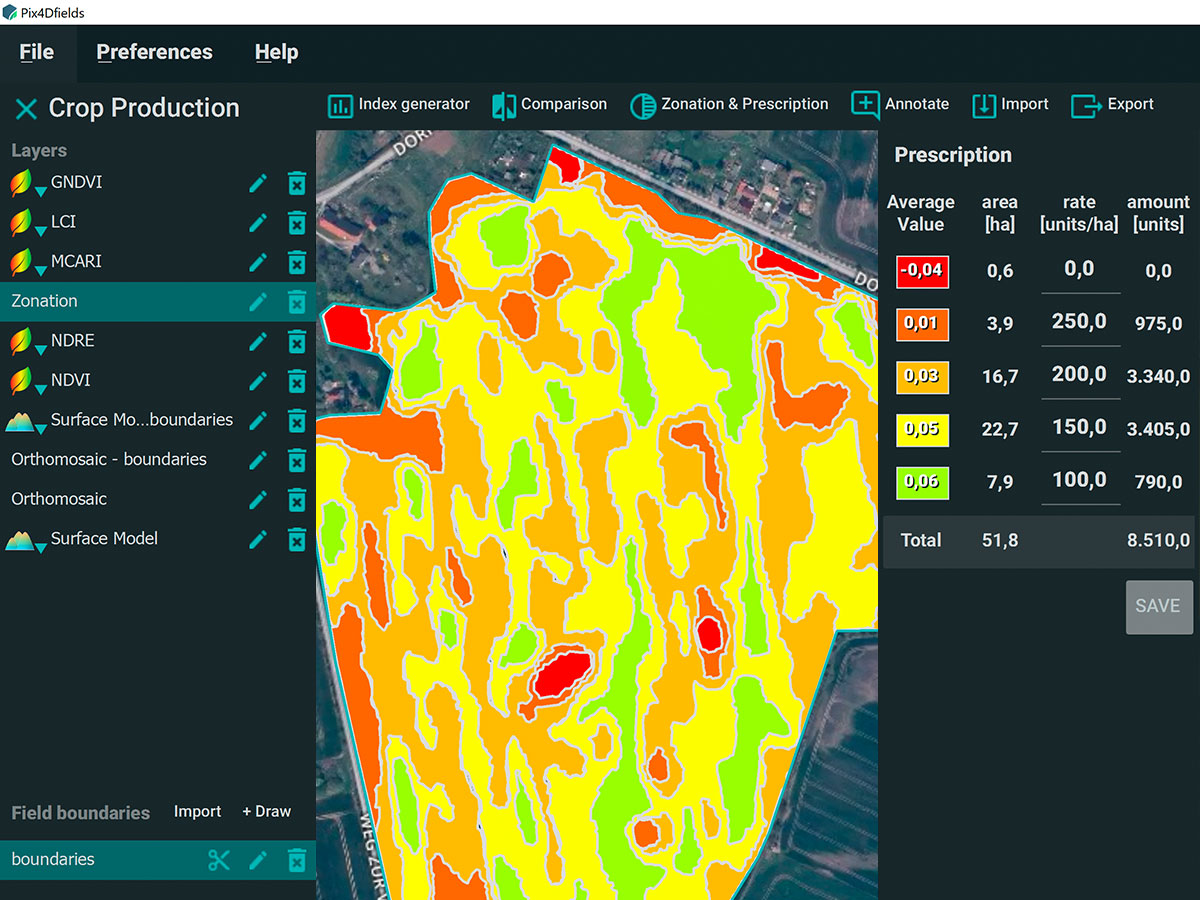This screenshot has width=1200, height=900.
Task: Close the Crop Production panel
Action: tap(26, 109)
